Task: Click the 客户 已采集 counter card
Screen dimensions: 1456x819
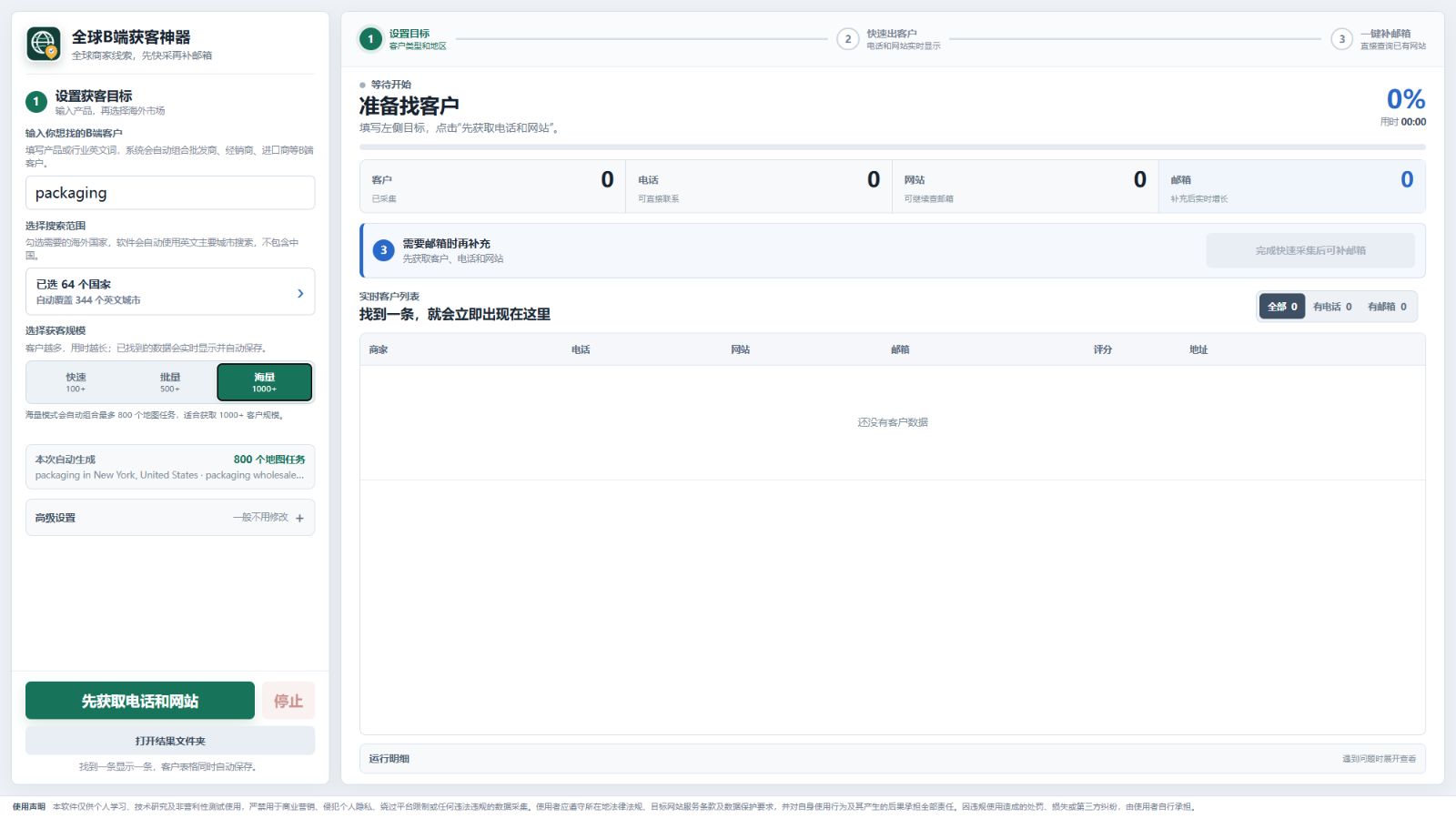Action: (492, 187)
